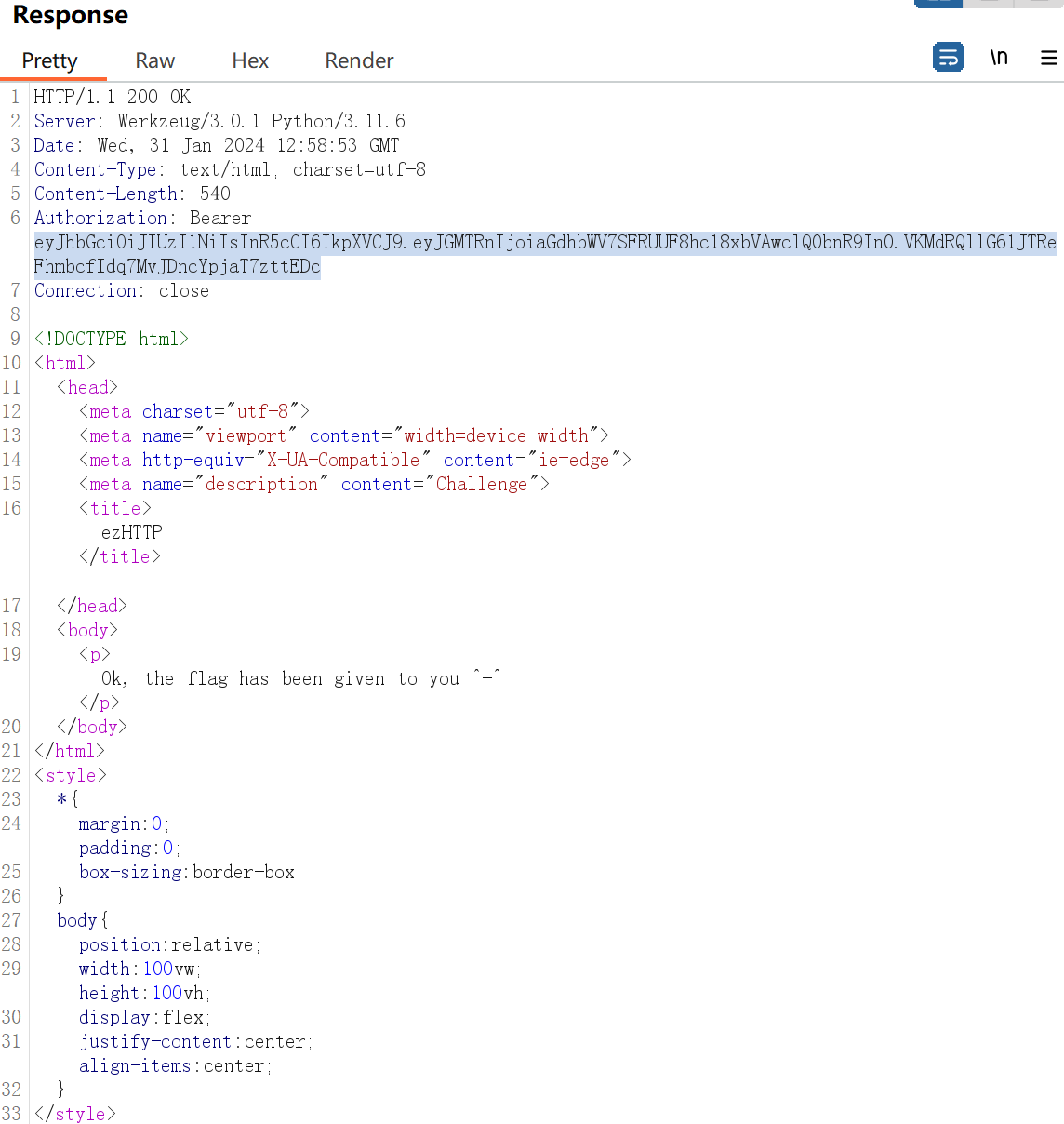Screen dimensions: 1064x1124
Task: Click the DOCTYPE html declaration
Action: pyautogui.click(x=111, y=339)
